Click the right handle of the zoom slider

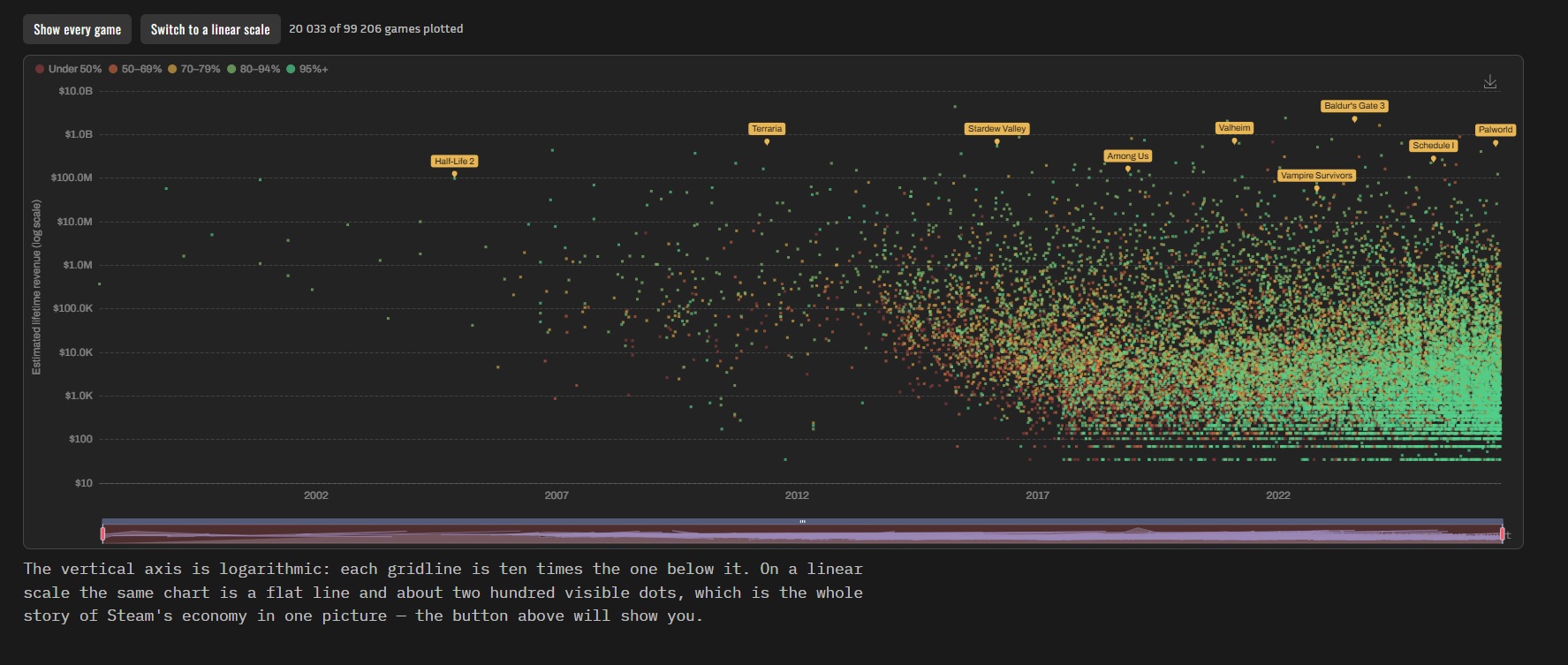tap(1503, 533)
